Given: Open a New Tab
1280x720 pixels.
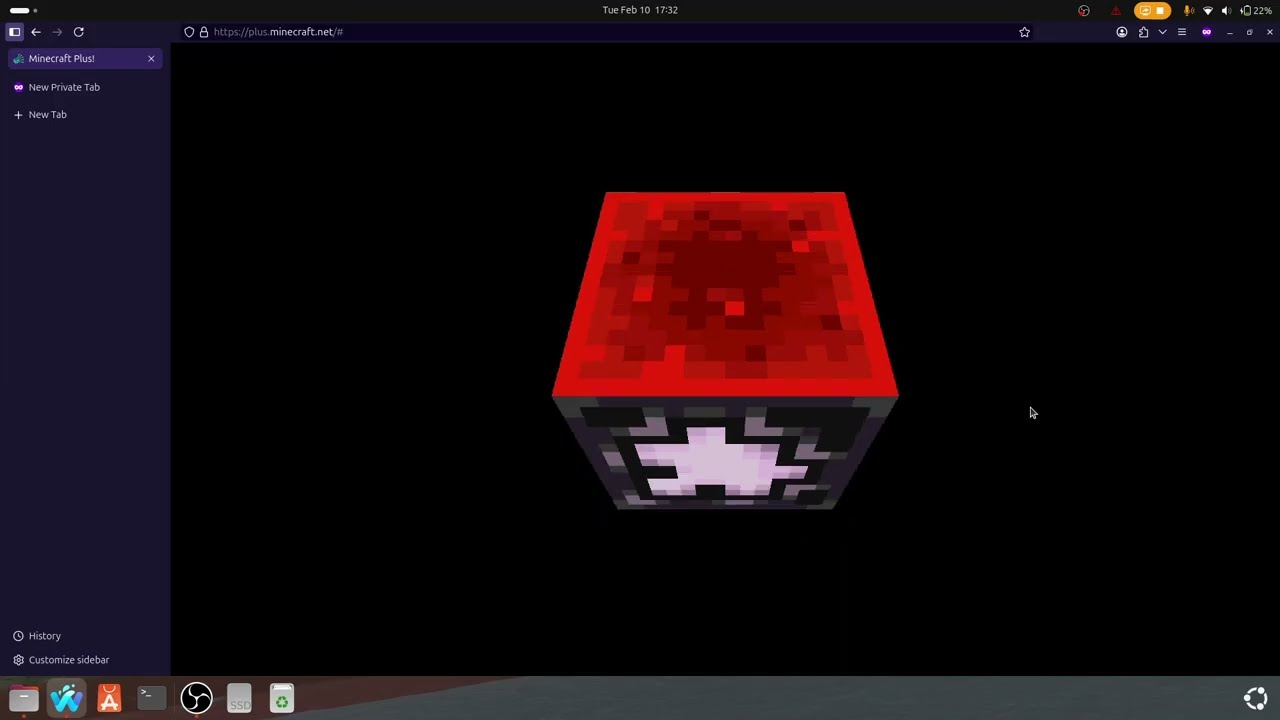Looking at the screenshot, I should pyautogui.click(x=85, y=114).
